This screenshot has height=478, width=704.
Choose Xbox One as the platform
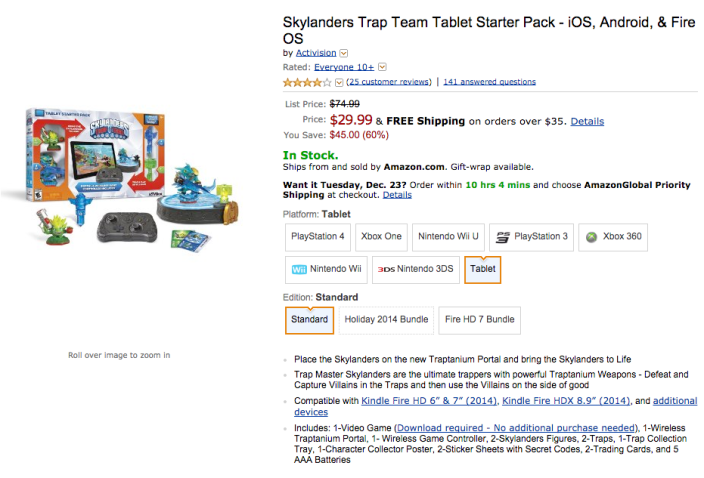point(380,237)
